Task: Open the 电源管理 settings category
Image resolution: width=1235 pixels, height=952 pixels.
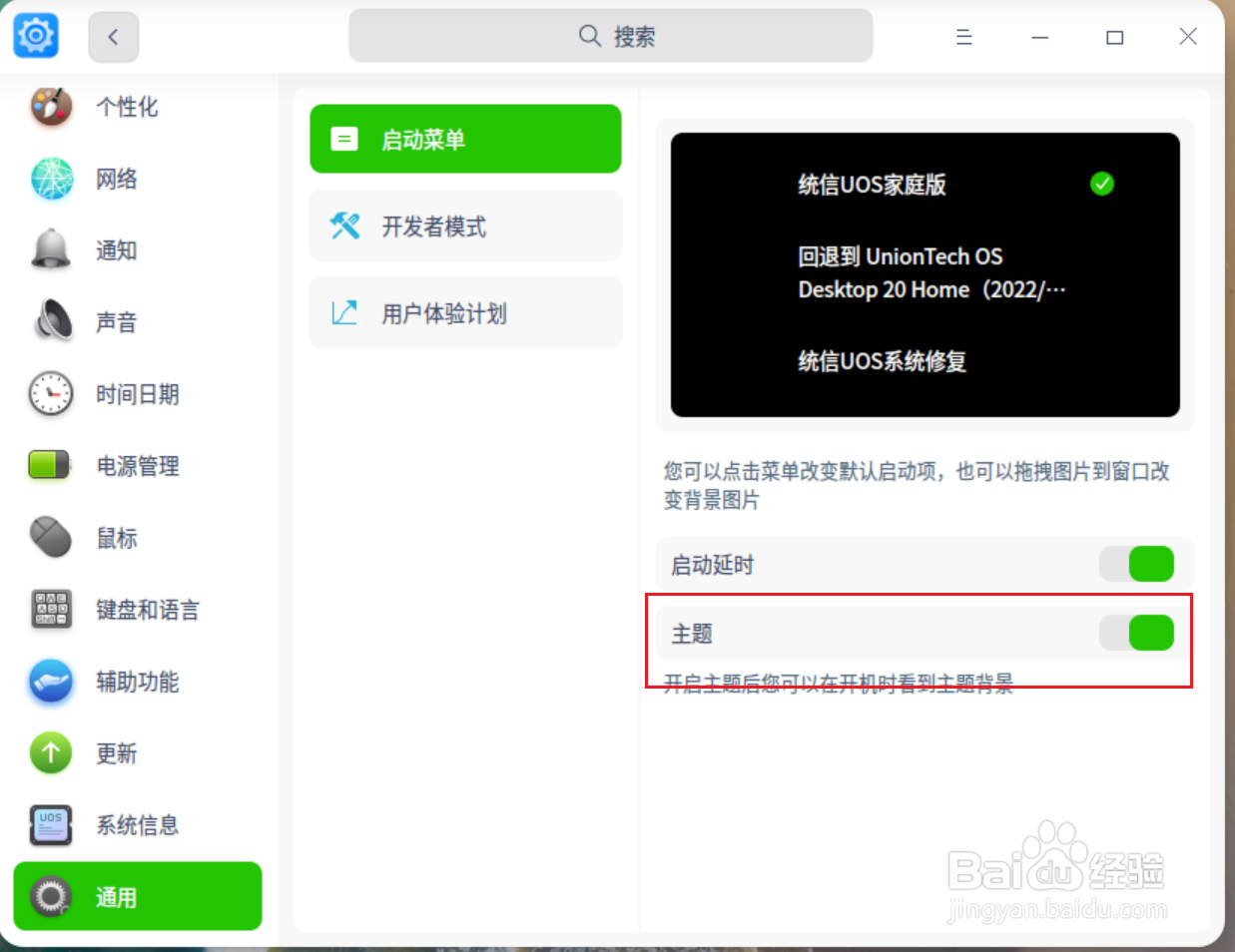Action: 138,466
